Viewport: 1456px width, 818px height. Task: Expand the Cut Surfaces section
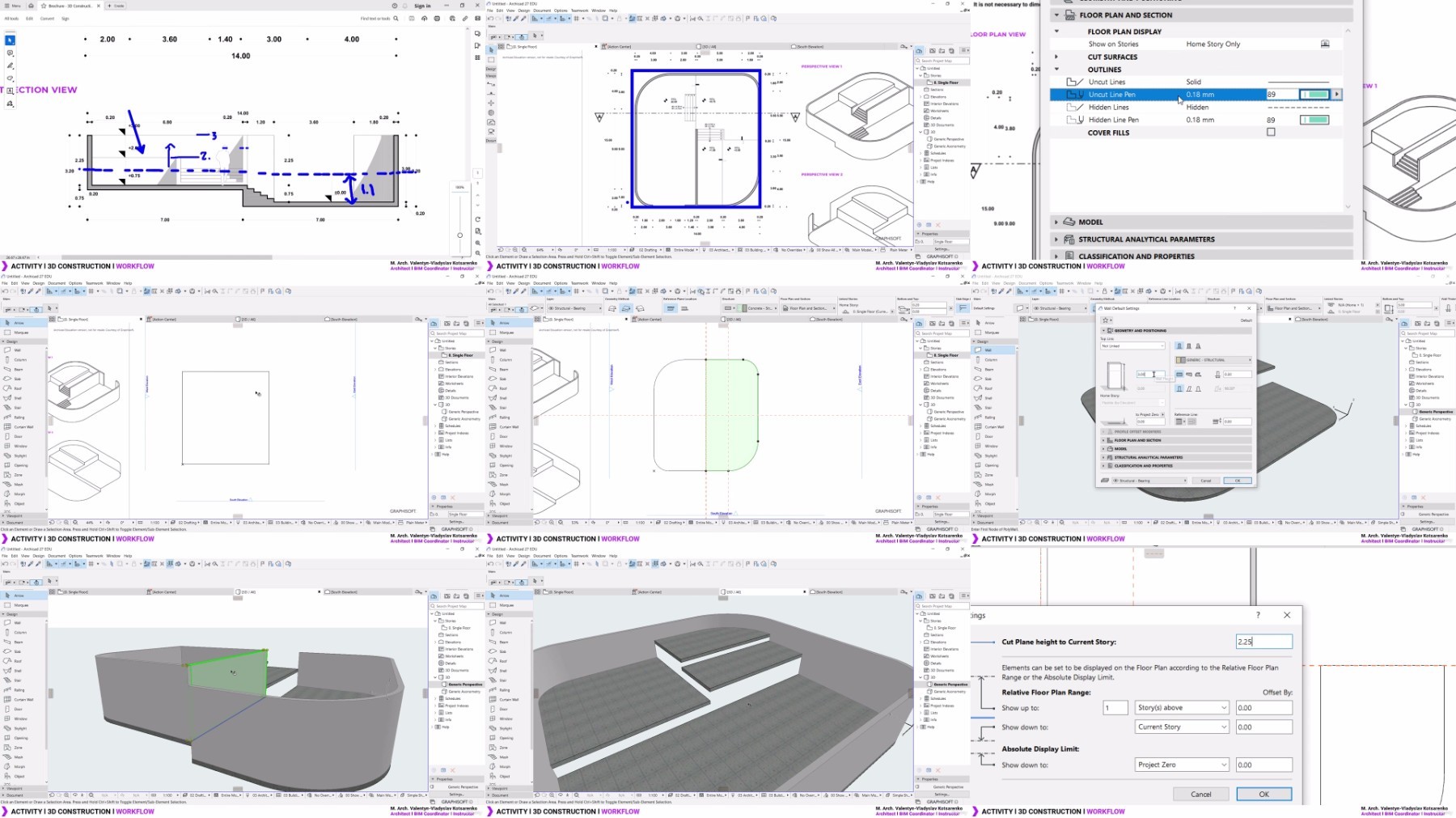(1056, 57)
